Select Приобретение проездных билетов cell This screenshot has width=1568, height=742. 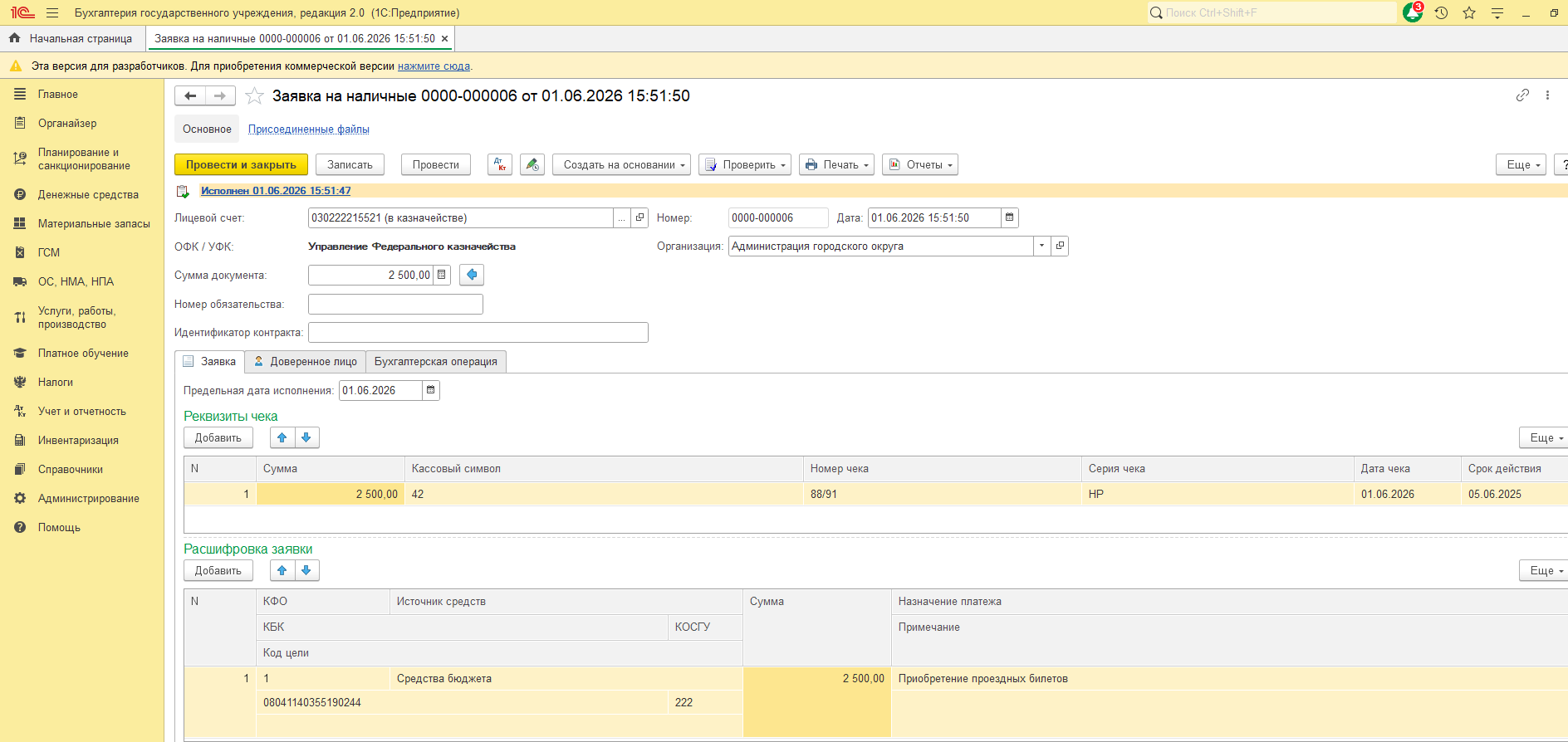(1229, 678)
